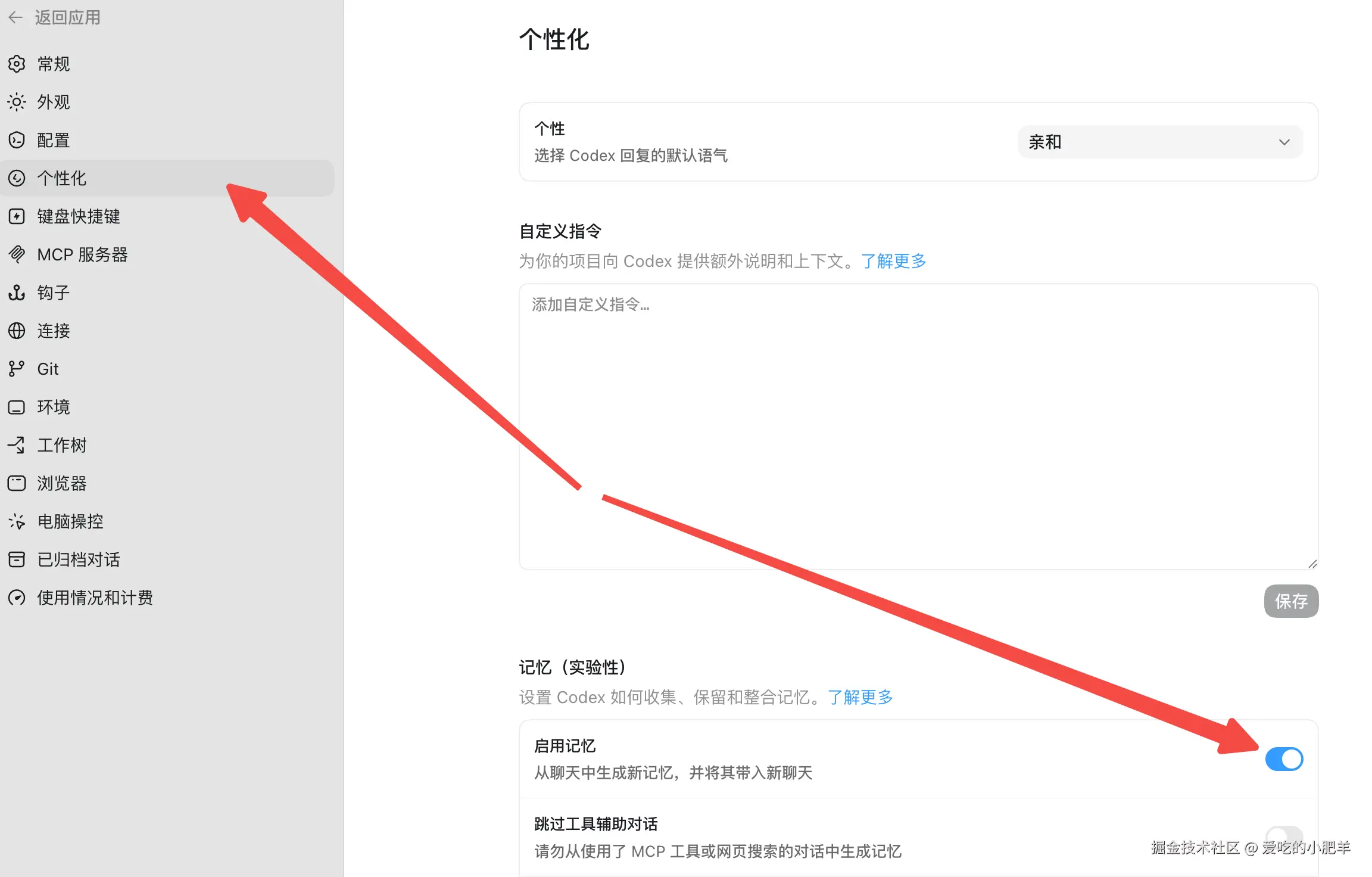Turn off the 启用记忆 switch
Image resolution: width=1372 pixels, height=877 pixels.
(x=1284, y=759)
